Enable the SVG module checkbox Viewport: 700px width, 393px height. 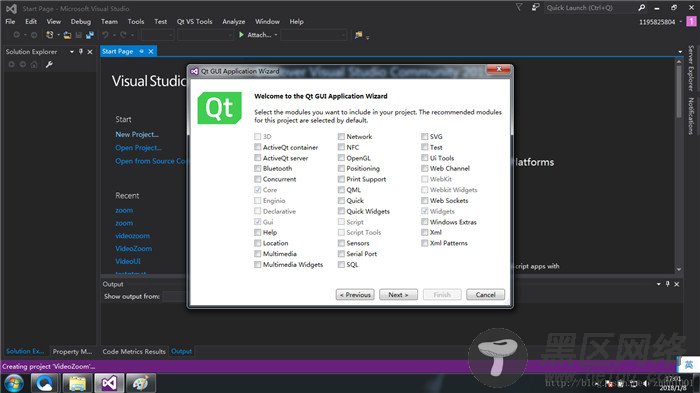(x=425, y=136)
